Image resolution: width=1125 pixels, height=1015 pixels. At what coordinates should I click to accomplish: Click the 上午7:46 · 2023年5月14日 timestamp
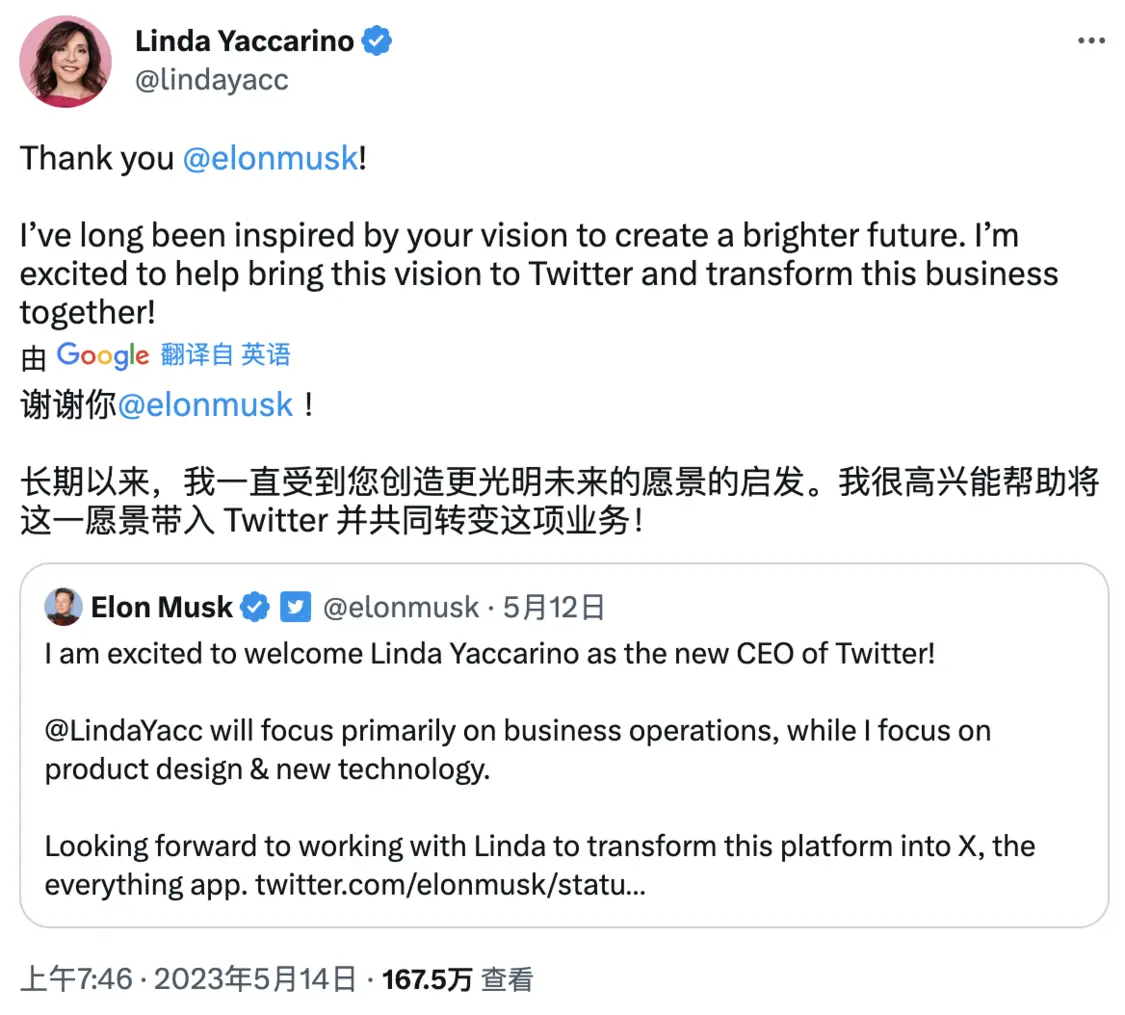188,980
